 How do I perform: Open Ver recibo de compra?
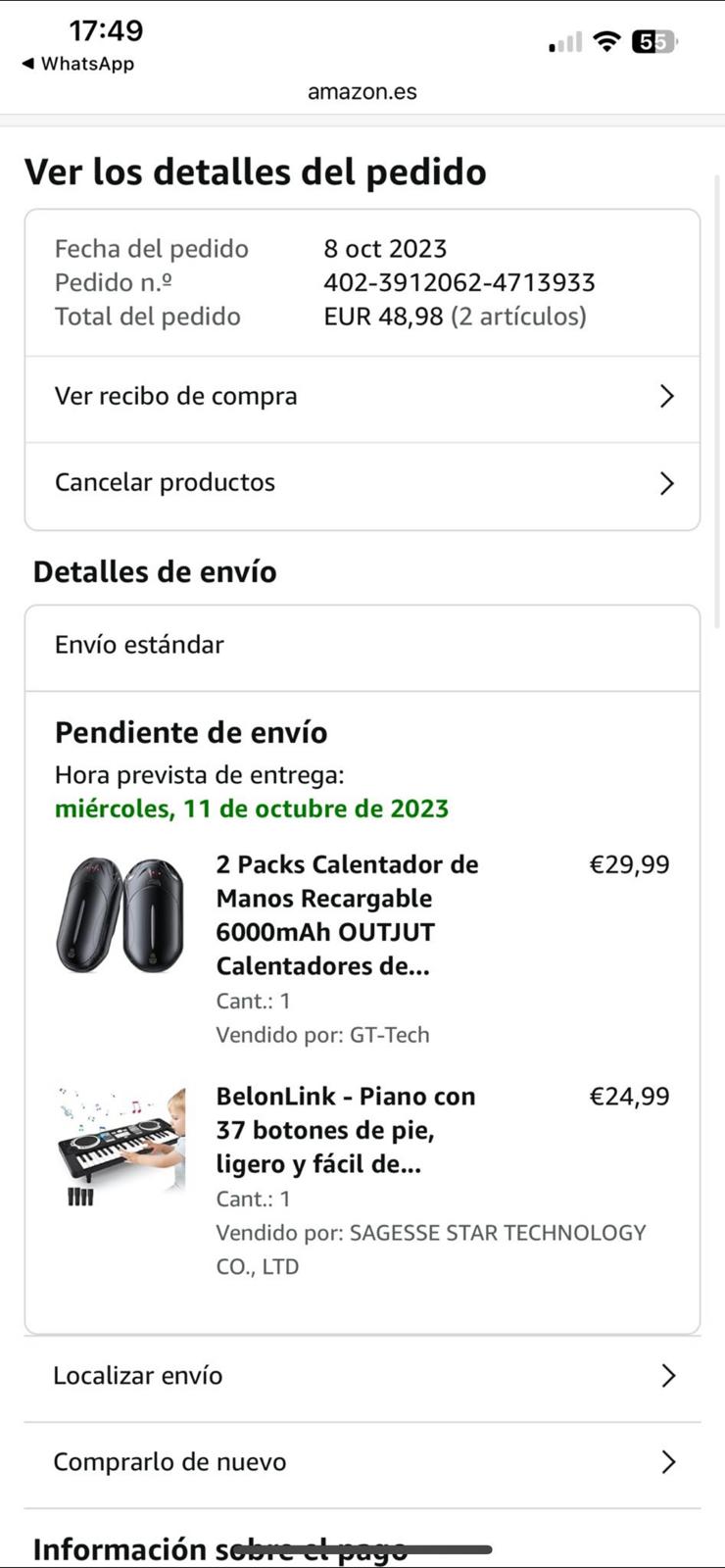pos(176,396)
